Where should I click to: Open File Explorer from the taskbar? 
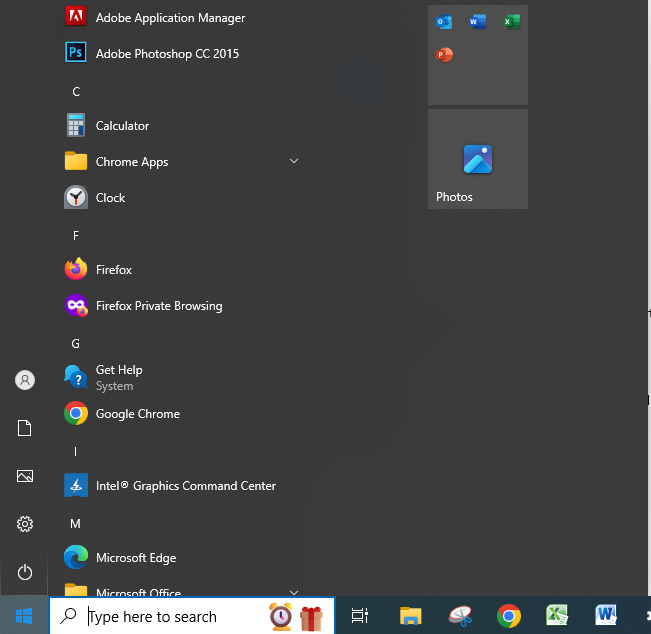coord(411,616)
